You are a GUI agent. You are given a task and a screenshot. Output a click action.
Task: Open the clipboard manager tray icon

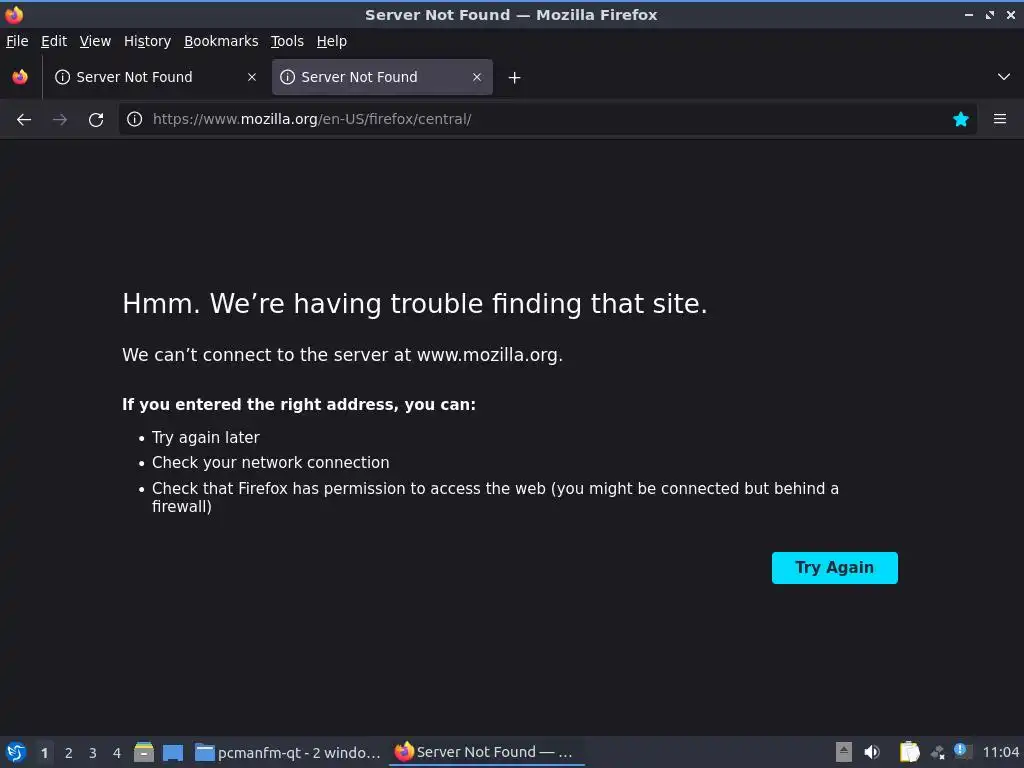[909, 752]
